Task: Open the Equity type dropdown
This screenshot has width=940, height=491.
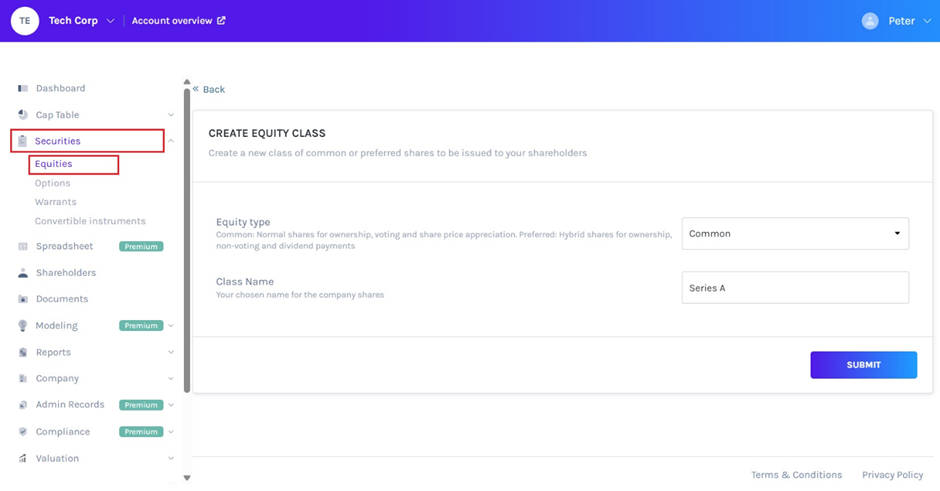Action: pos(795,234)
